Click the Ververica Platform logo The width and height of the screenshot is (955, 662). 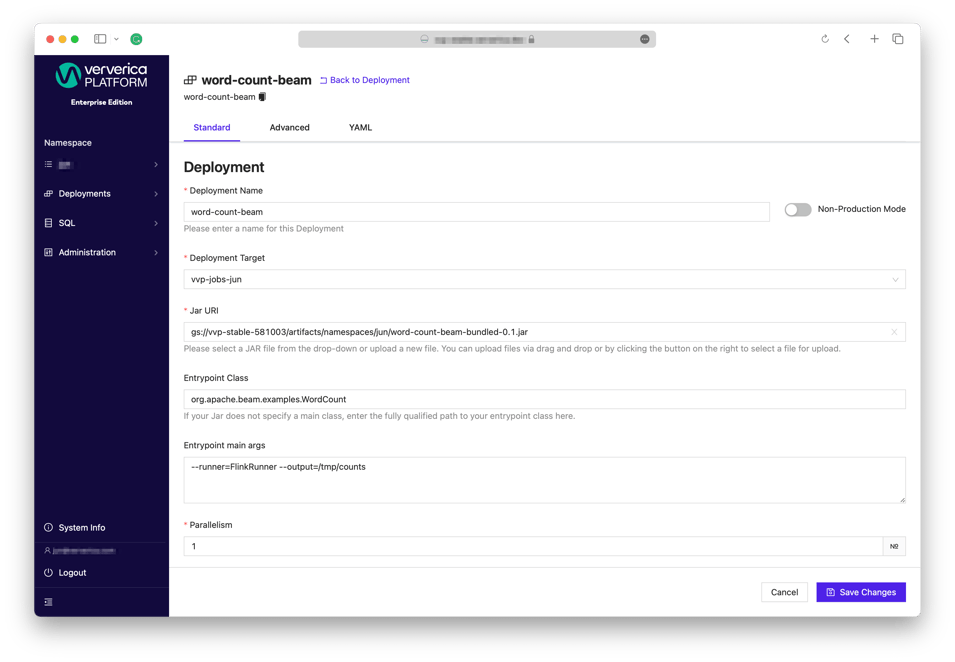101,76
